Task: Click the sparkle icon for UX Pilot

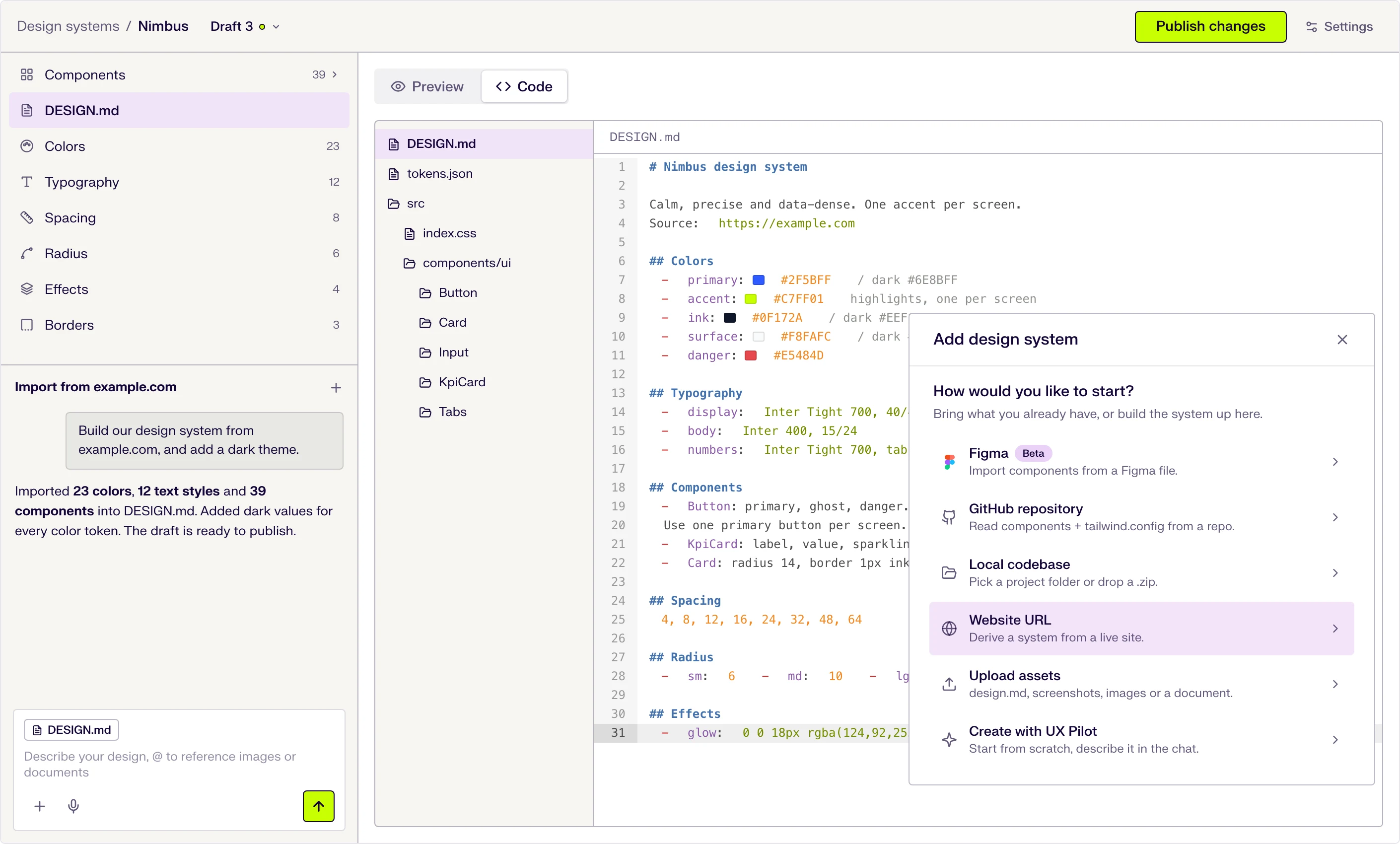Action: pos(949,739)
